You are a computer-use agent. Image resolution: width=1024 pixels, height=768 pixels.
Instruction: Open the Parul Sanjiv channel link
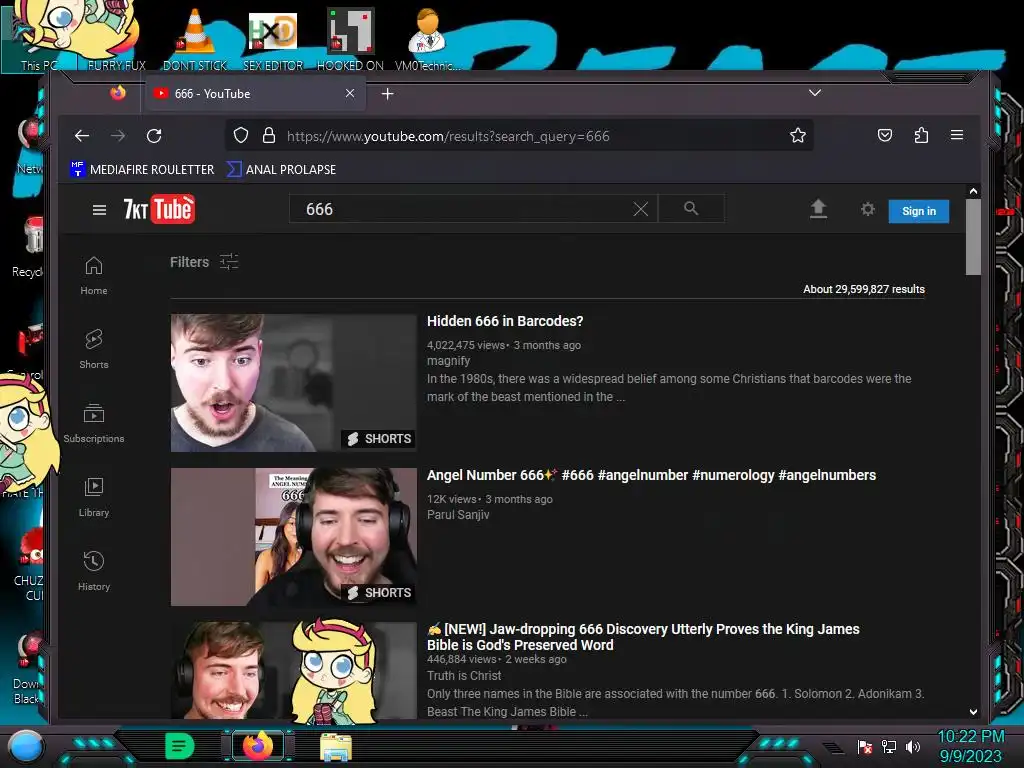click(x=458, y=515)
